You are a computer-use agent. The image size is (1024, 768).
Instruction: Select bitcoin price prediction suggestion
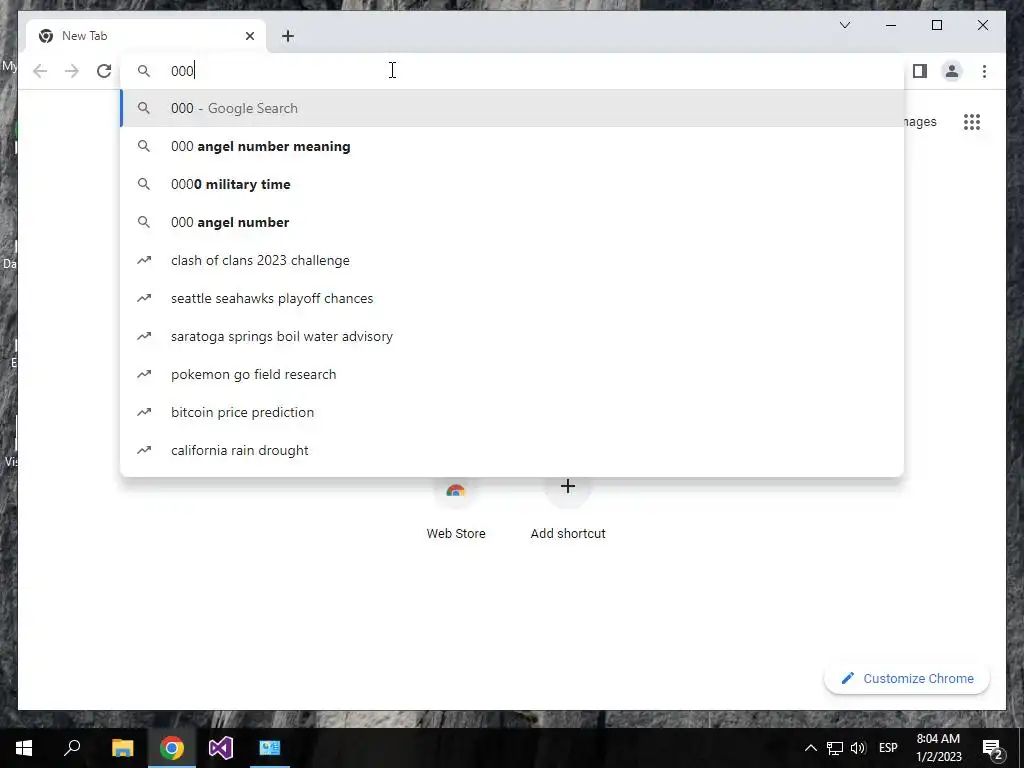coord(513,412)
